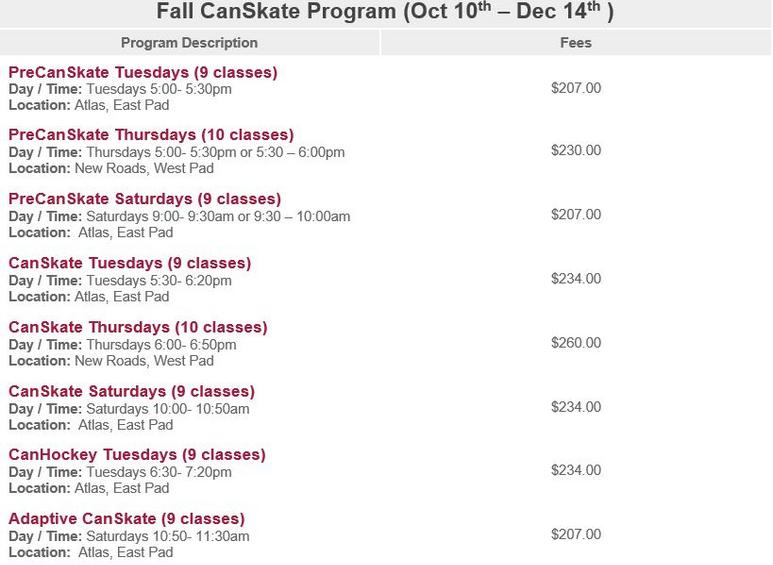Click CanSkate Tuesdays (9 classes) title
This screenshot has width=773, height=565.
pos(130,263)
